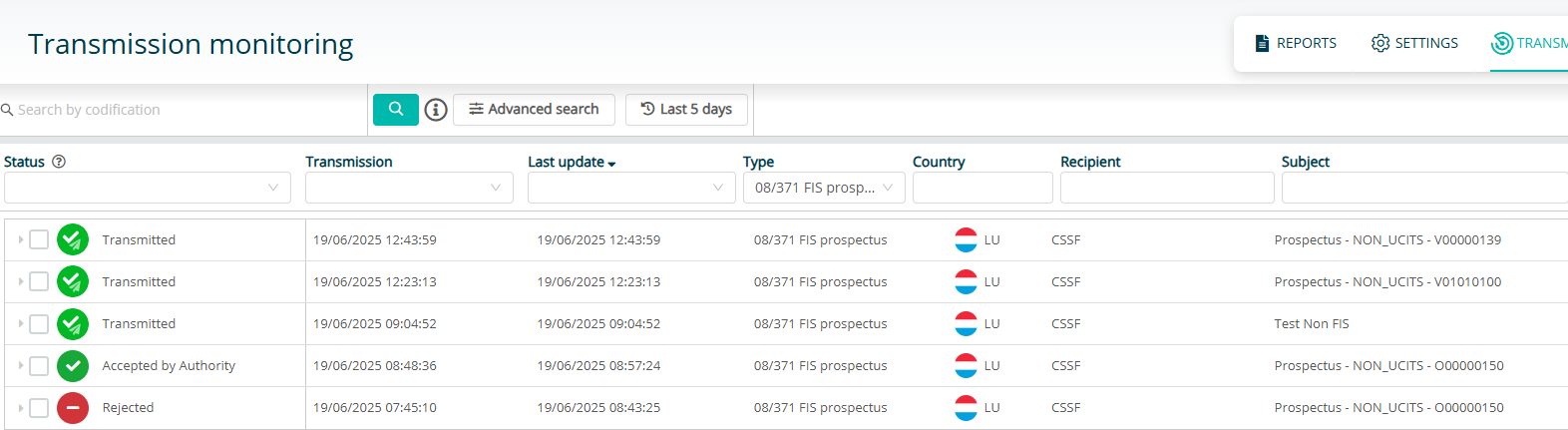The height and width of the screenshot is (430, 1568).
Task: Click the red Rejected status icon
Action: (73, 408)
